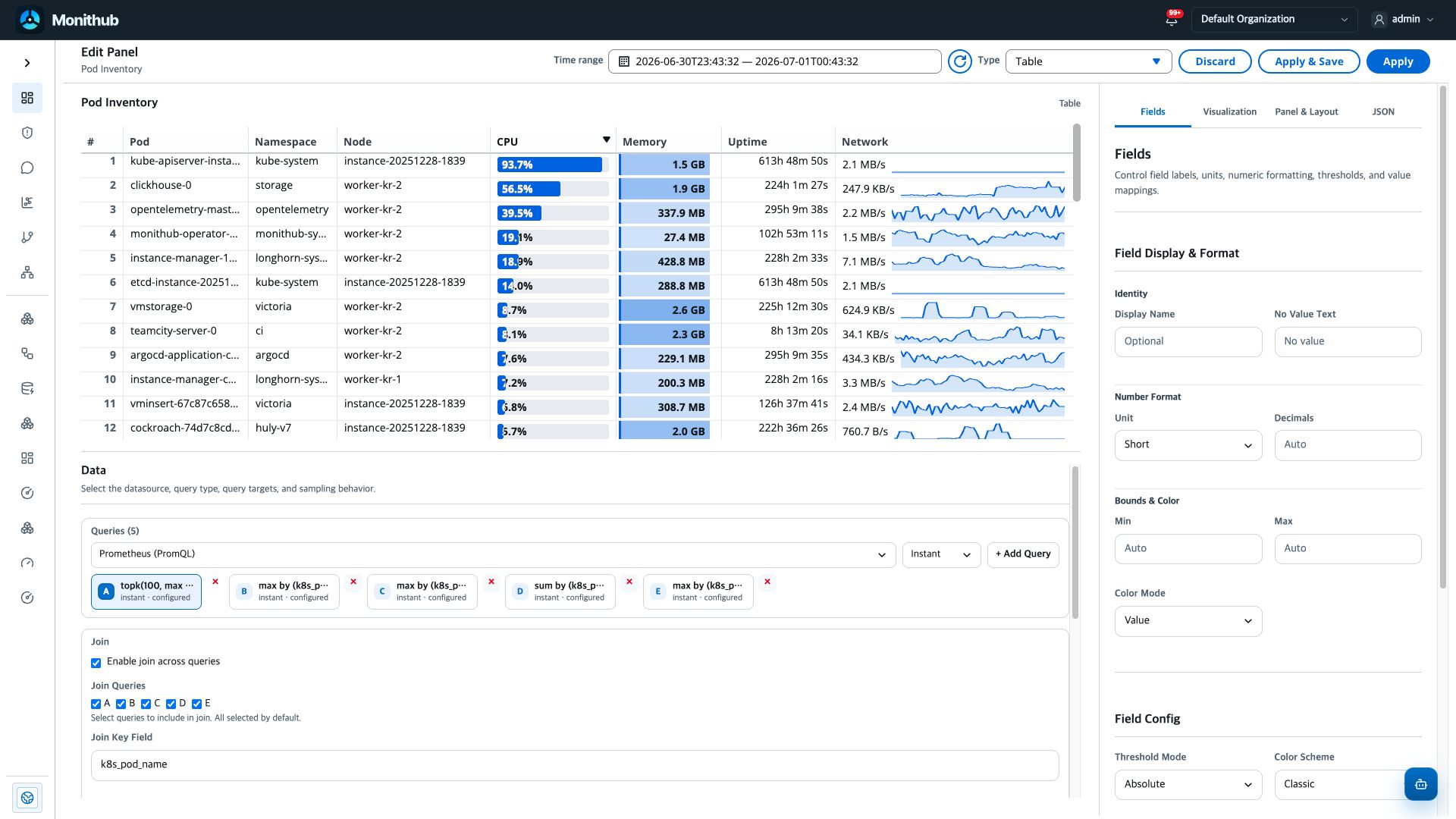Open the Prometheus (PromQL) datasource dropdown
Image resolution: width=1456 pixels, height=819 pixels.
pyautogui.click(x=493, y=554)
